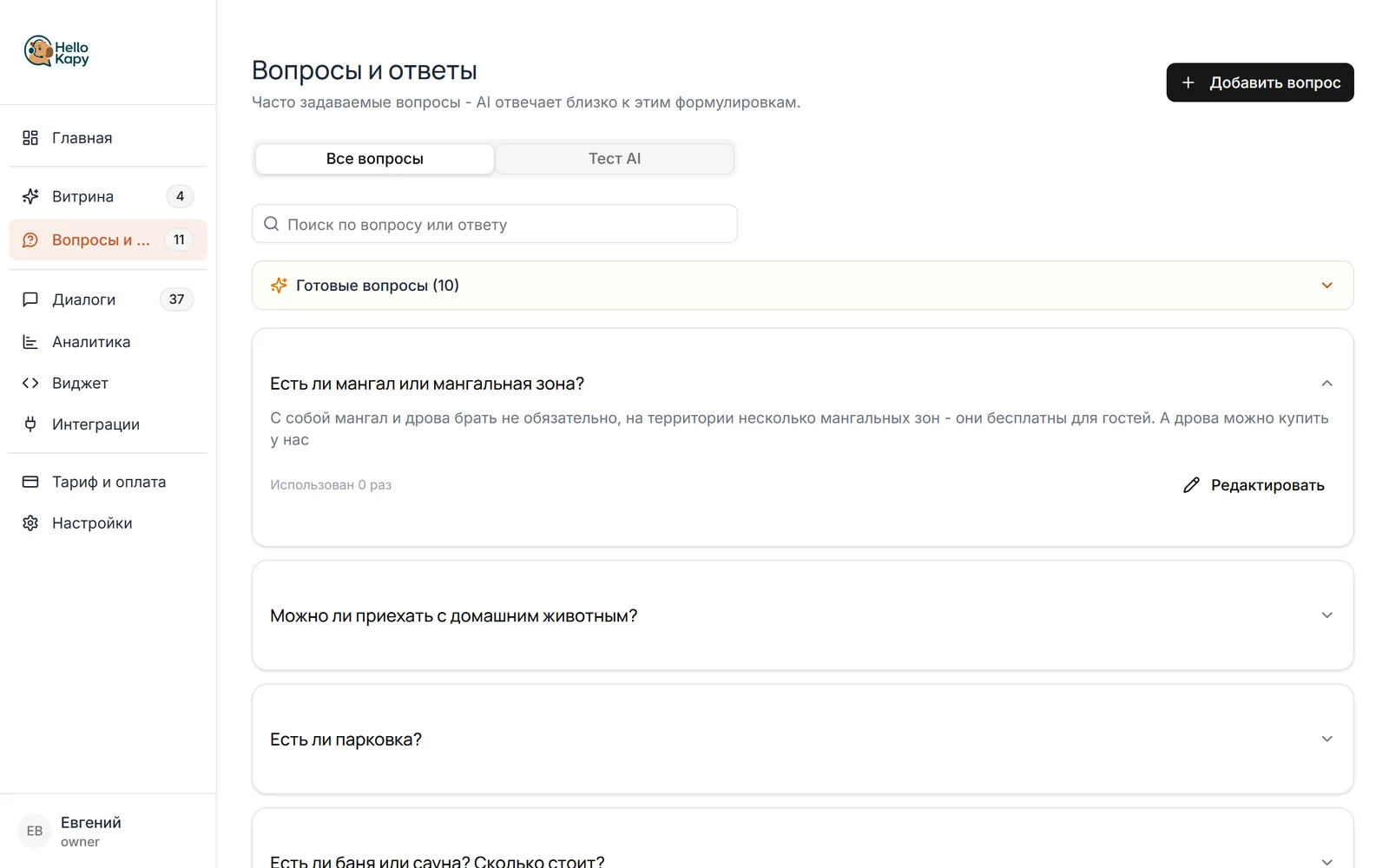The height and width of the screenshot is (868, 1389).
Task: Open Главная in the sidebar
Action: point(108,138)
